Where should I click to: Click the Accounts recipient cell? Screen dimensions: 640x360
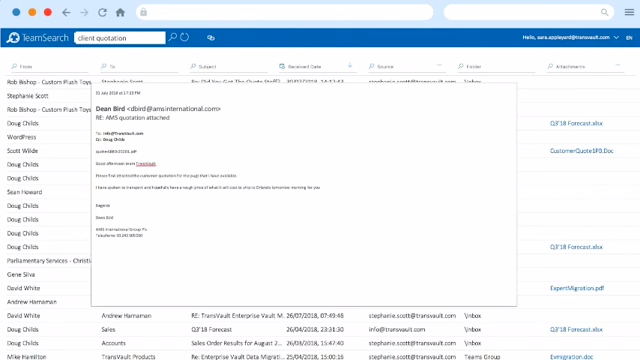(x=113, y=343)
